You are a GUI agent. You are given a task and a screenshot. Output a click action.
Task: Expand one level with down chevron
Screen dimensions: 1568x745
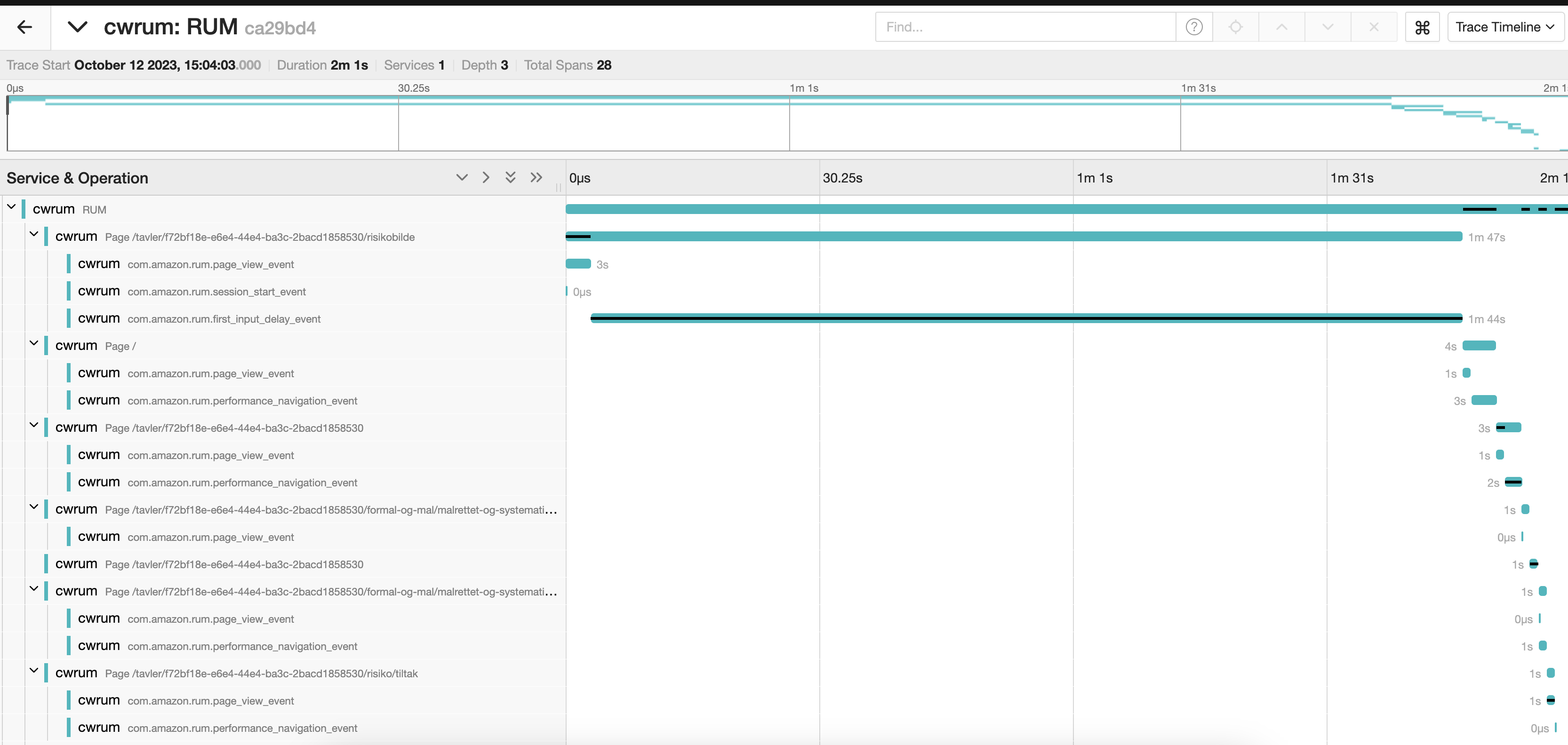point(461,178)
